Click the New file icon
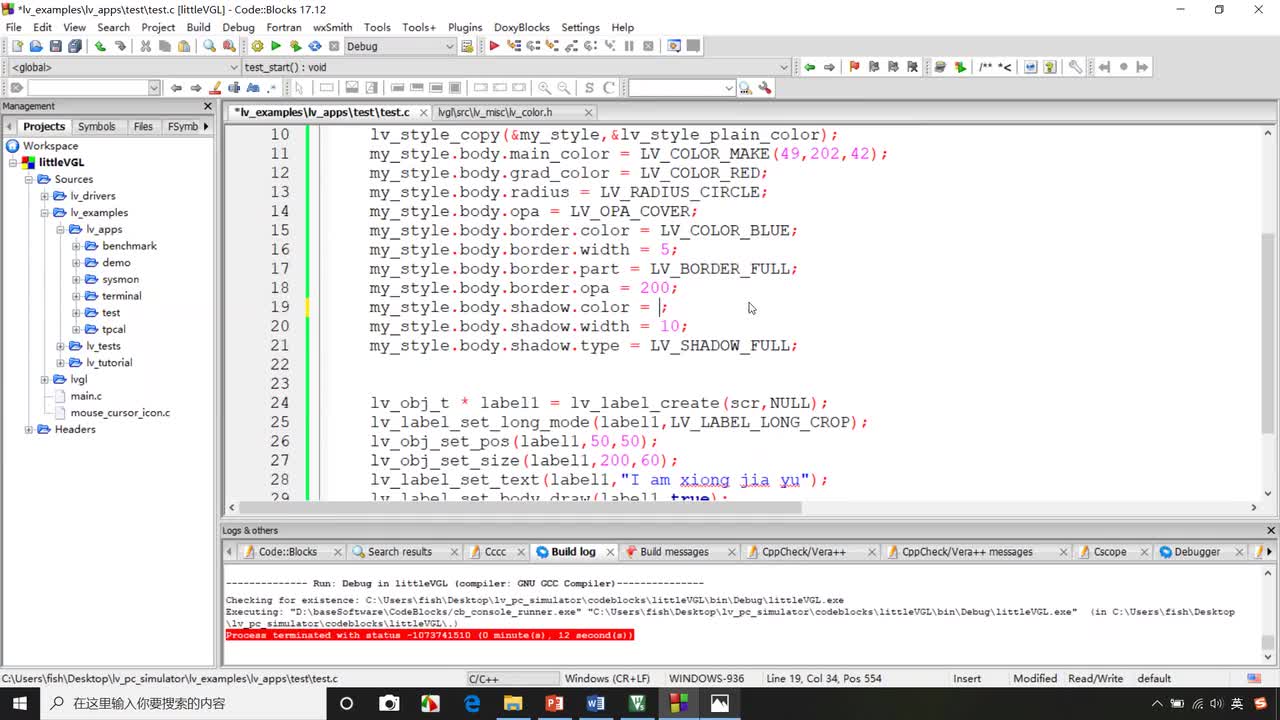The width and height of the screenshot is (1280, 720). [17, 46]
